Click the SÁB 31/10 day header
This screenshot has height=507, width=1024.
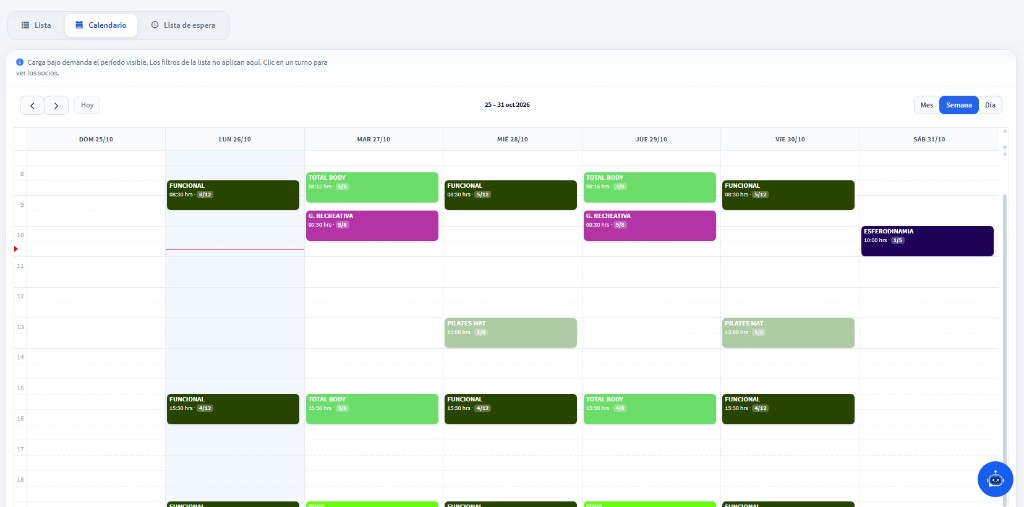click(x=929, y=139)
